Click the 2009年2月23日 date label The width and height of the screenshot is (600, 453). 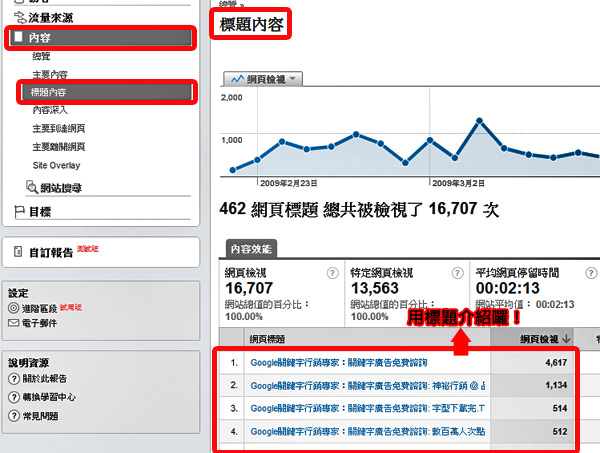[289, 183]
